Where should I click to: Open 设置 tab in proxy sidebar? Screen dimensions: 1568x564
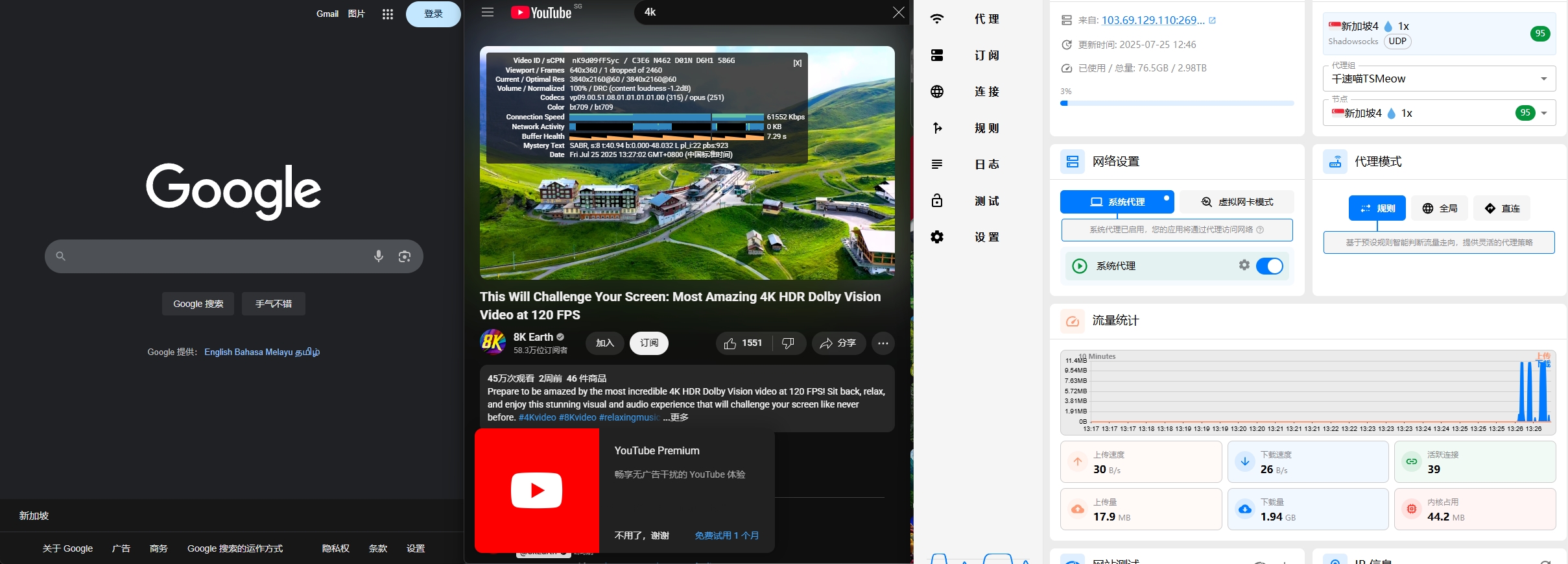click(978, 237)
